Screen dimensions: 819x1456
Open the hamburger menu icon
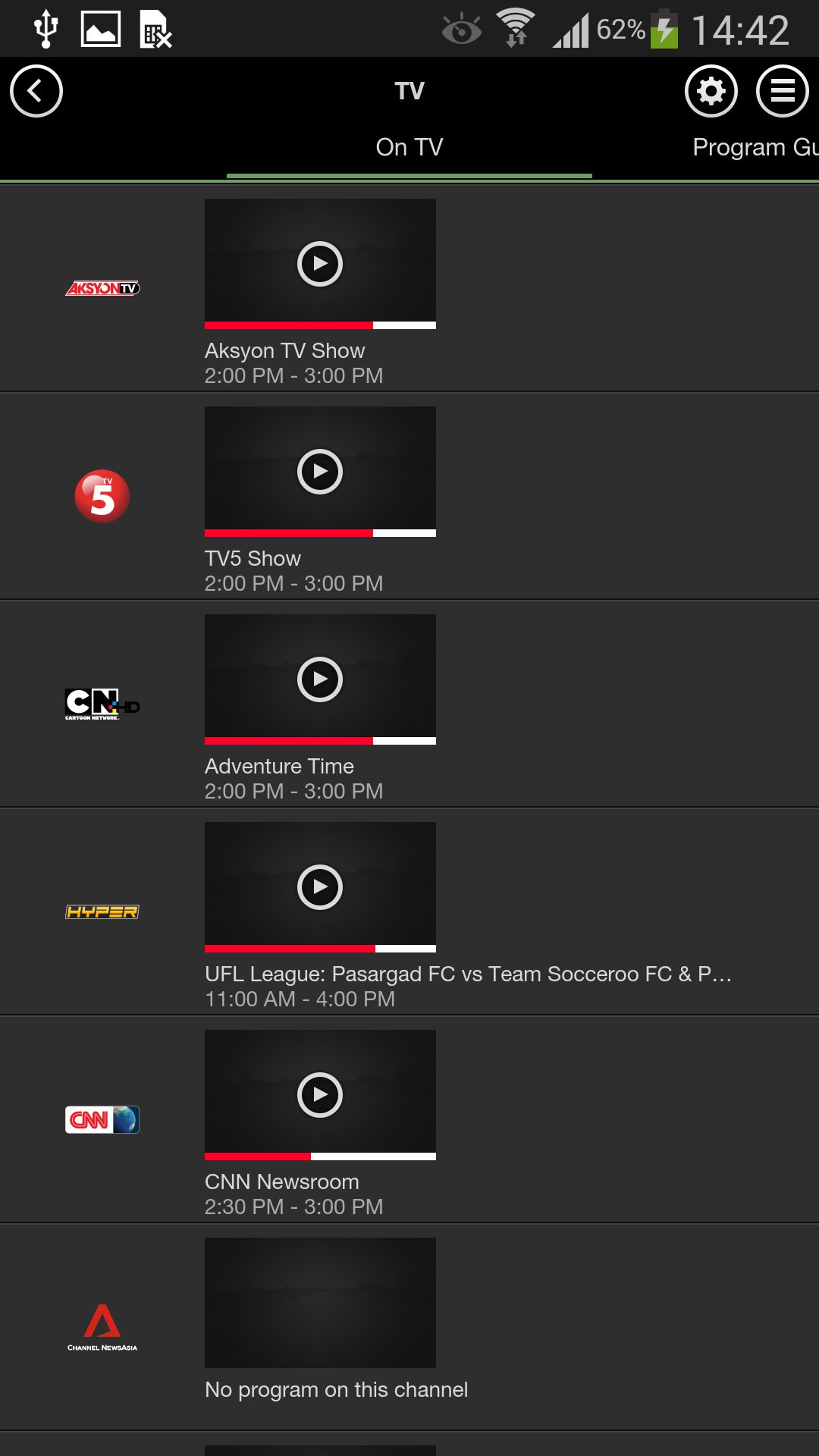(782, 92)
